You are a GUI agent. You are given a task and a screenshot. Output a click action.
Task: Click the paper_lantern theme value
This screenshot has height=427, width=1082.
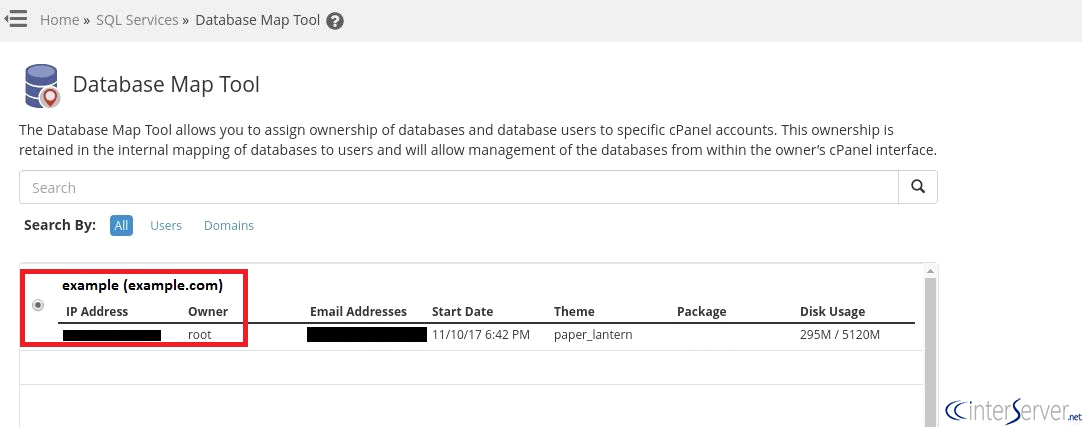coord(593,336)
